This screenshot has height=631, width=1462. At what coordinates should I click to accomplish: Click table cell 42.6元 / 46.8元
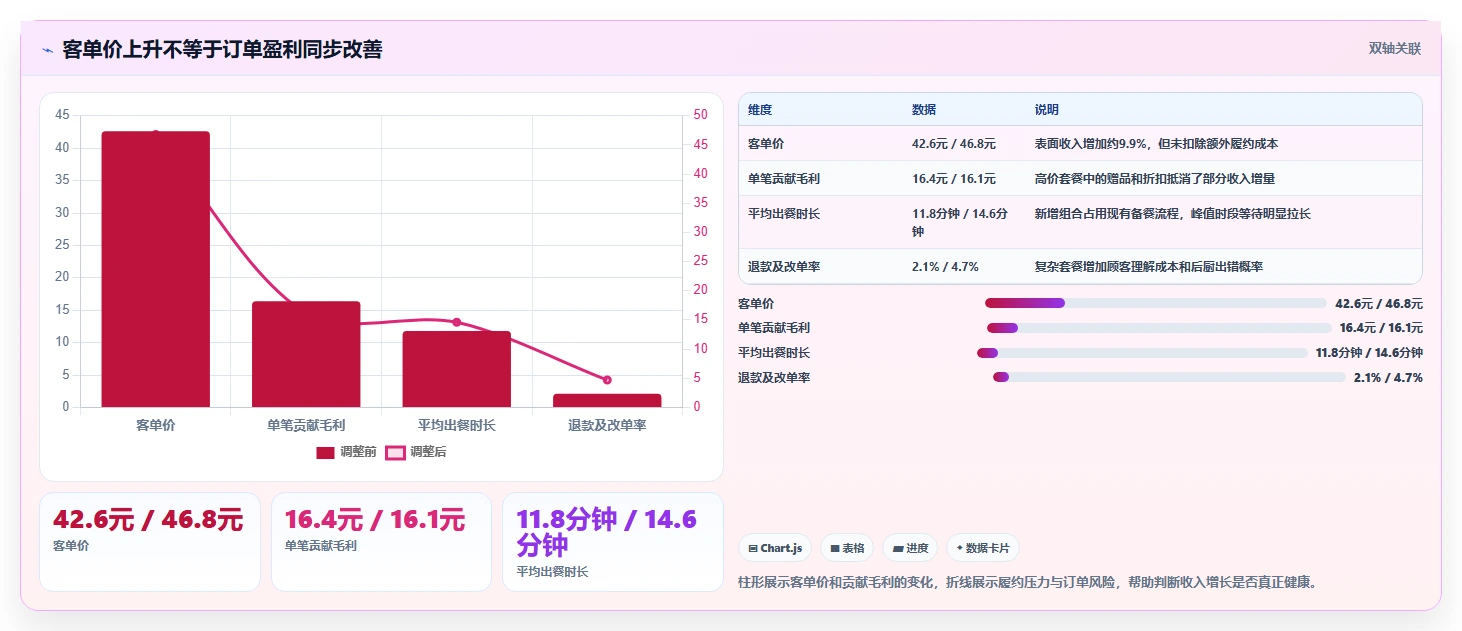(x=954, y=144)
